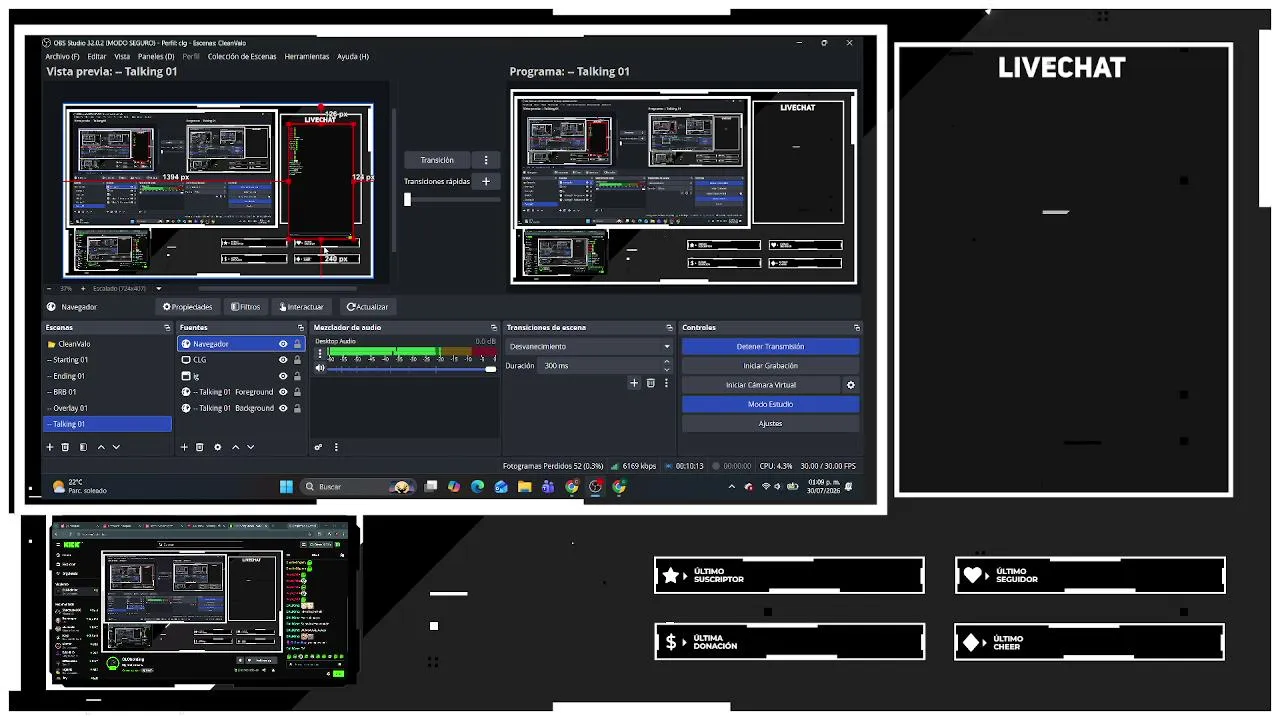Mute Desktop Audio speaker icon
The image size is (1280, 720).
pos(320,368)
